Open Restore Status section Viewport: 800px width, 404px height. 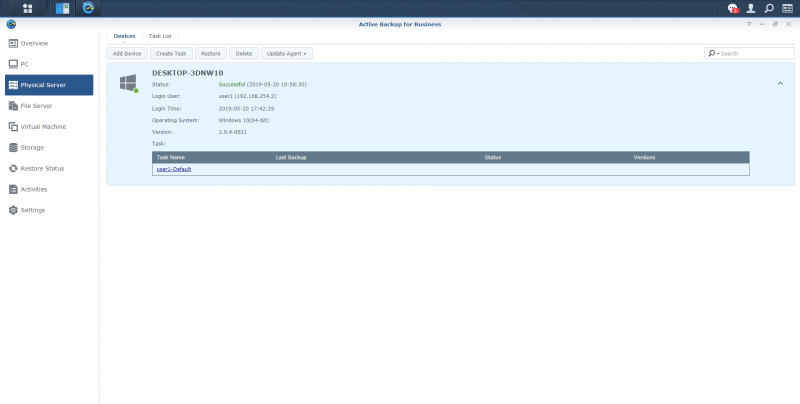pos(42,168)
